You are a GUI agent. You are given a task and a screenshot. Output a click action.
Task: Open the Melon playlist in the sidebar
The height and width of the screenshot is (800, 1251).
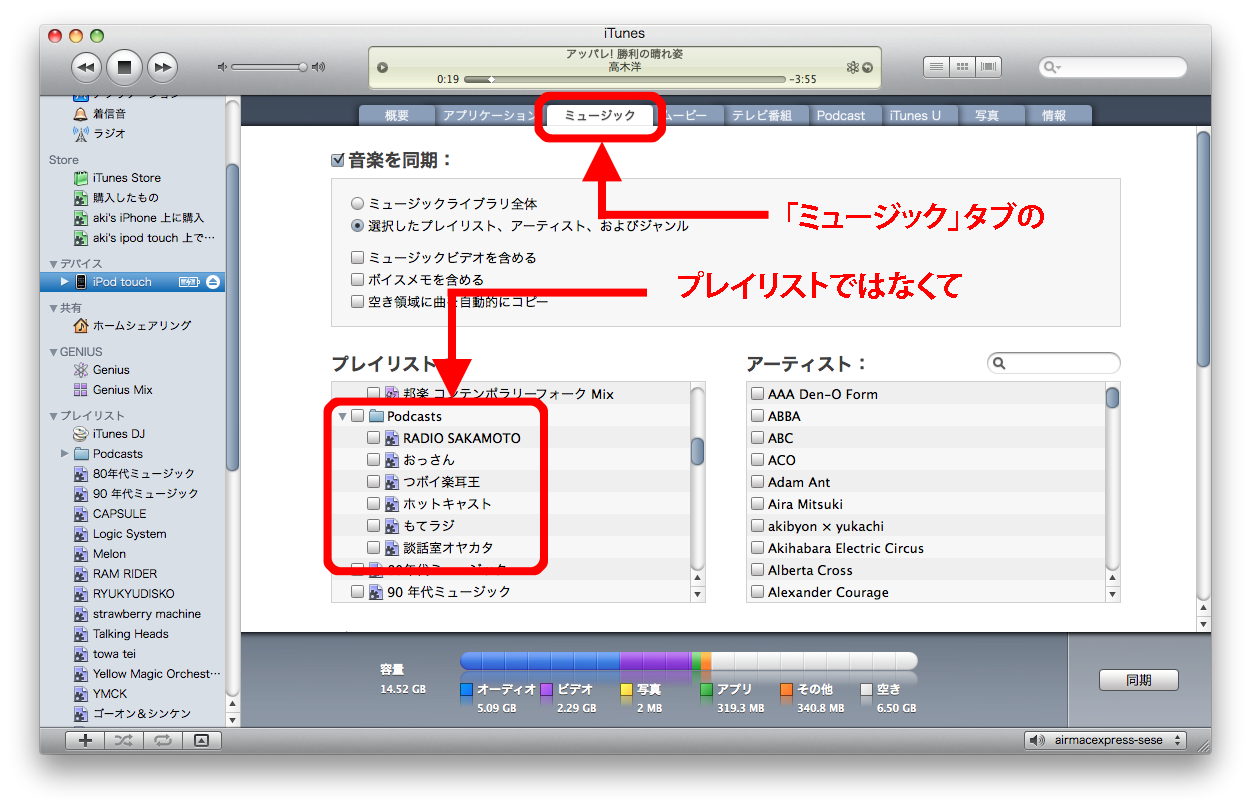pos(109,554)
